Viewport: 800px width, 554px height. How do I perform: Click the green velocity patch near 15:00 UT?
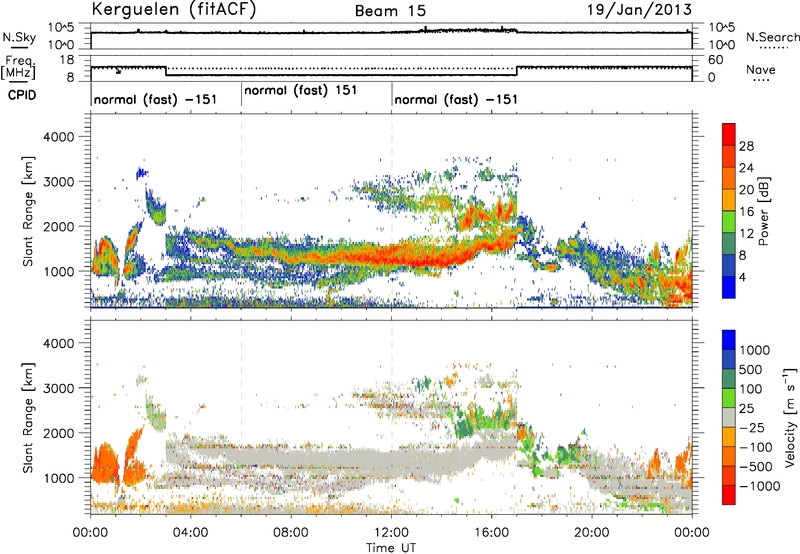click(x=463, y=426)
